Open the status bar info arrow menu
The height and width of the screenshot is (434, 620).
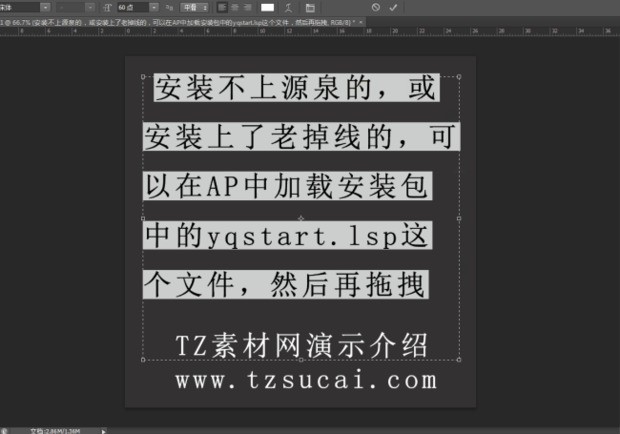[x=103, y=431]
